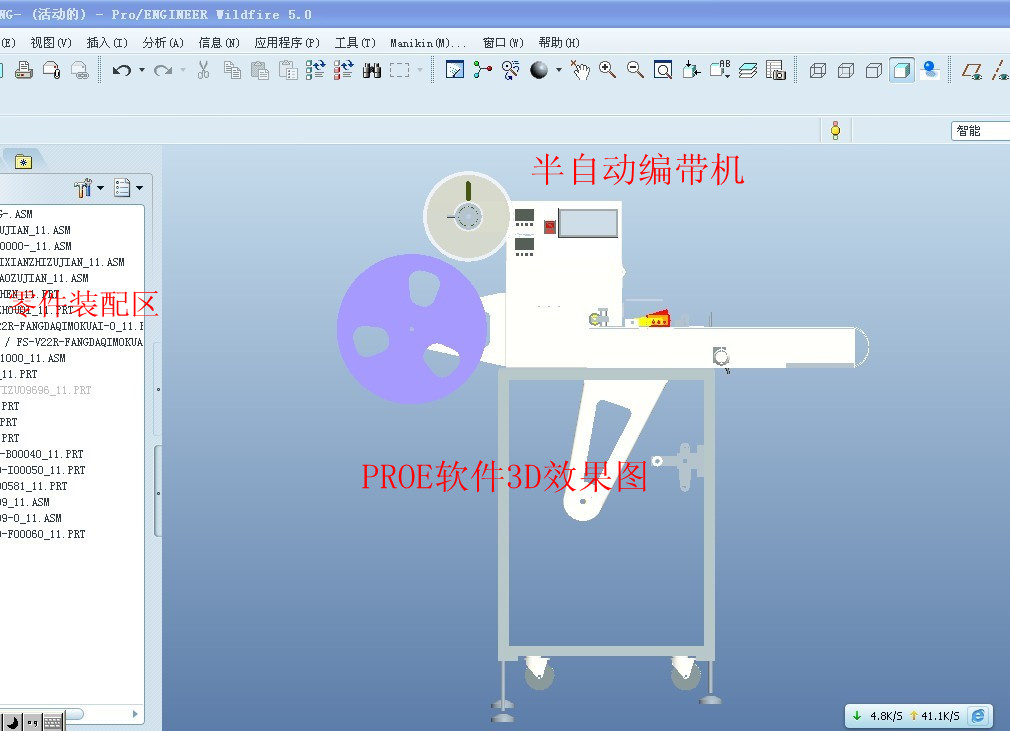Select UJIAN_11.ASM in the model tree
The image size is (1010, 731).
coord(35,230)
